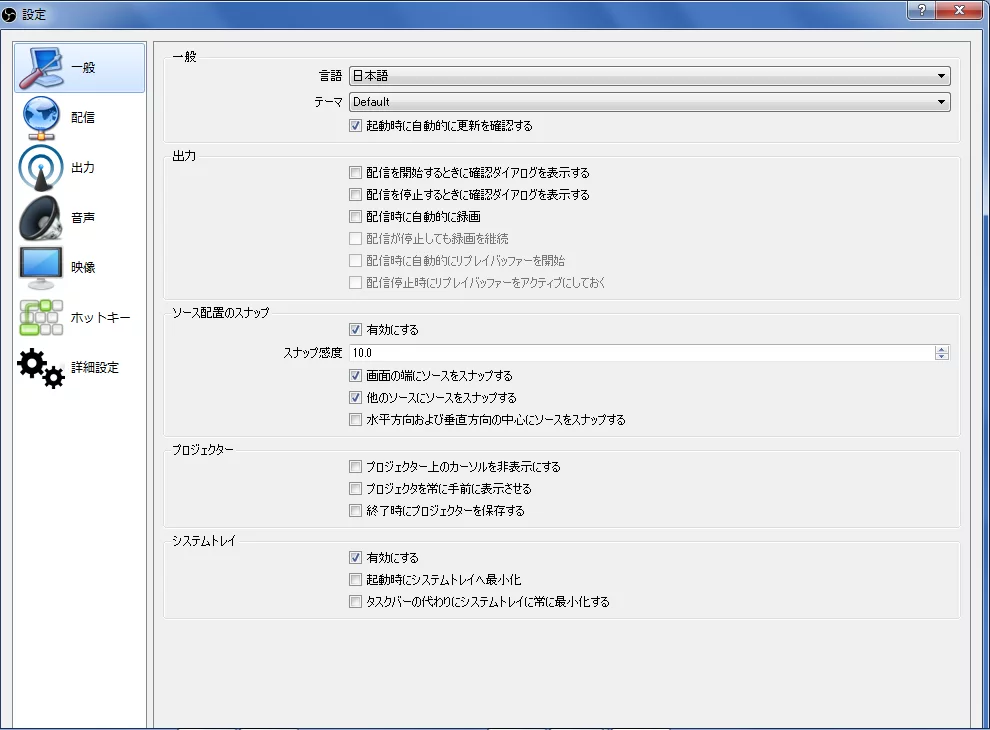990x730 pixels.
Task: Toggle システムトレイ 有効にする checkbox
Action: click(355, 558)
